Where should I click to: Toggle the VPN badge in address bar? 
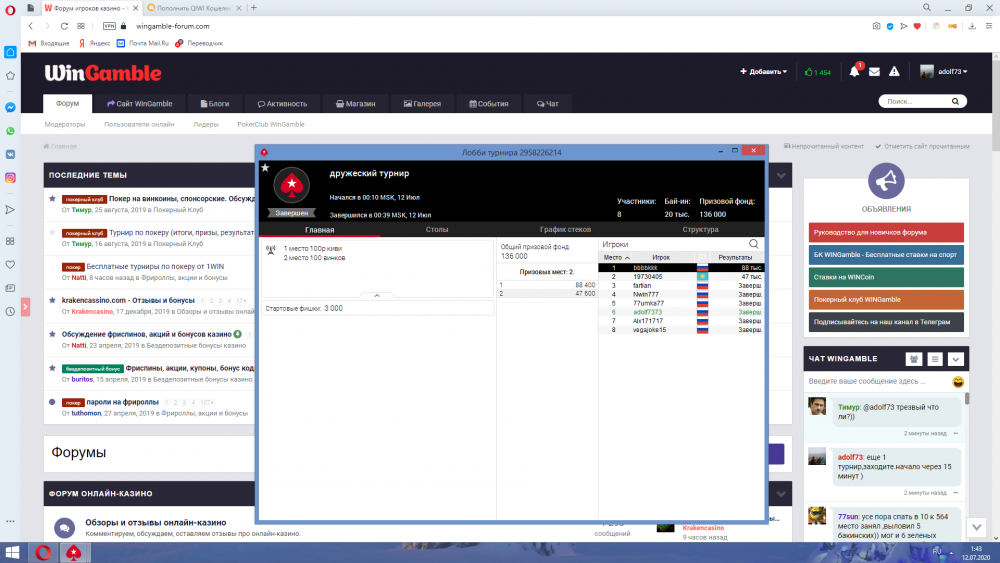(110, 26)
